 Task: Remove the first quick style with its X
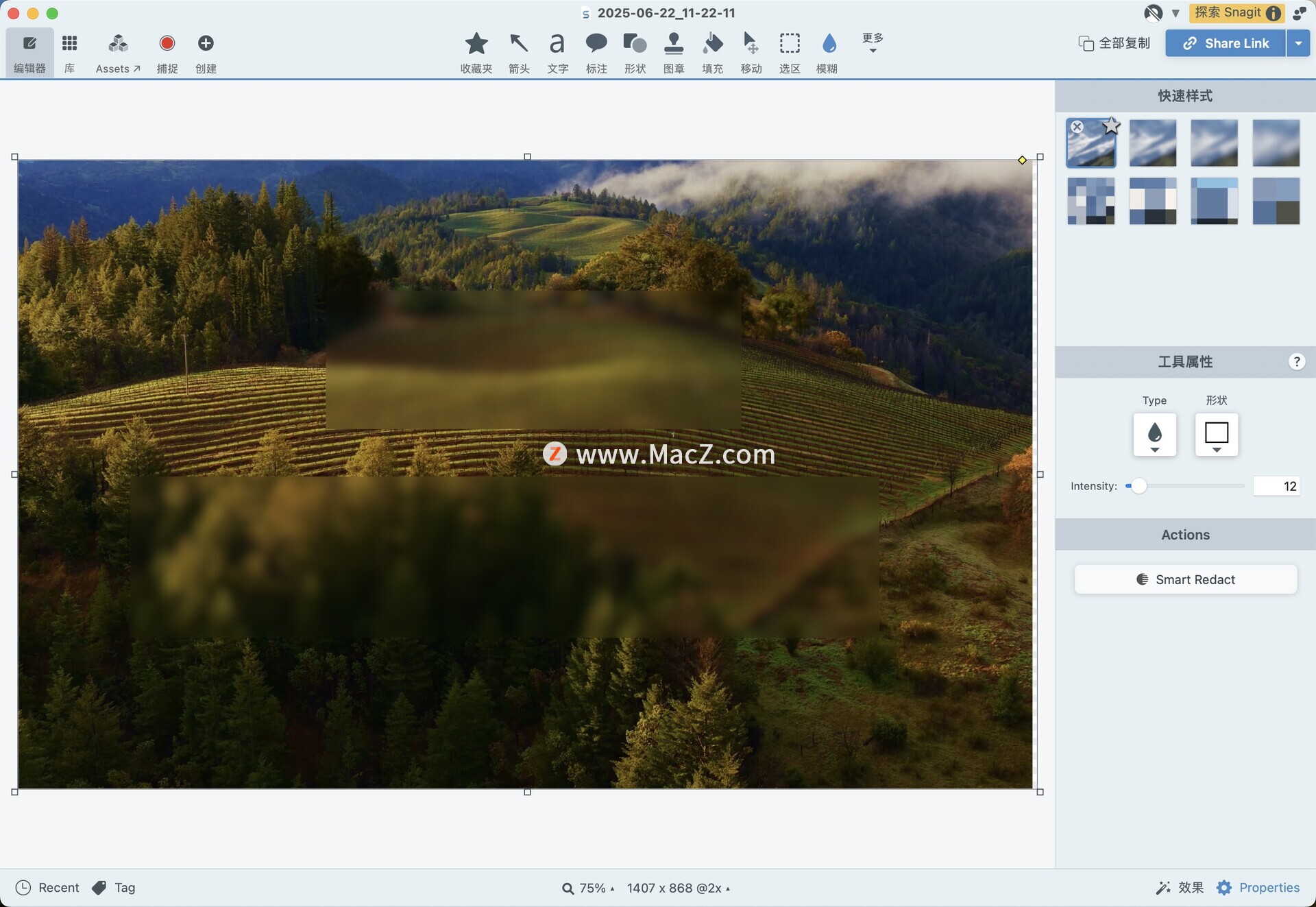click(1077, 127)
